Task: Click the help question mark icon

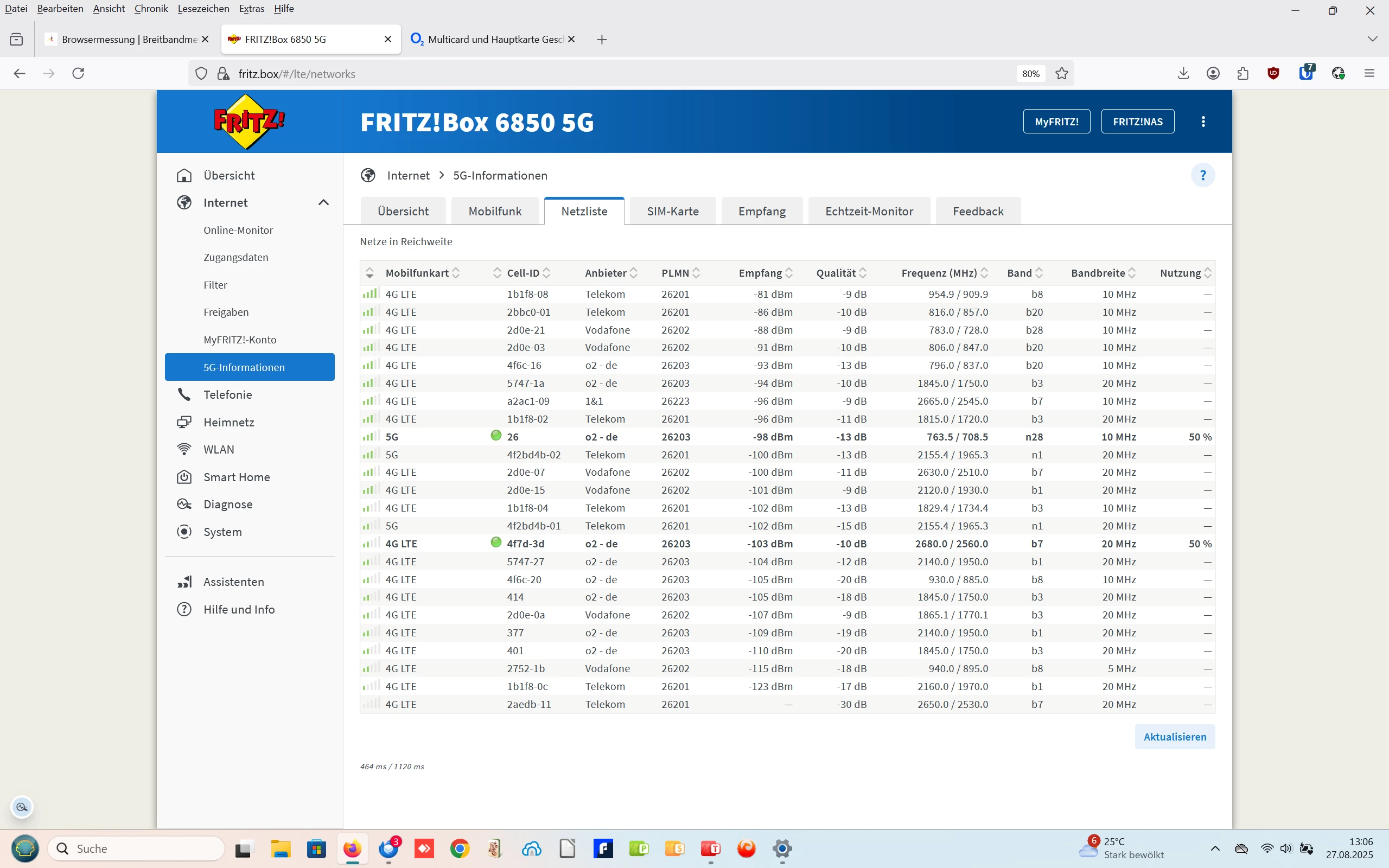Action: click(x=1202, y=175)
